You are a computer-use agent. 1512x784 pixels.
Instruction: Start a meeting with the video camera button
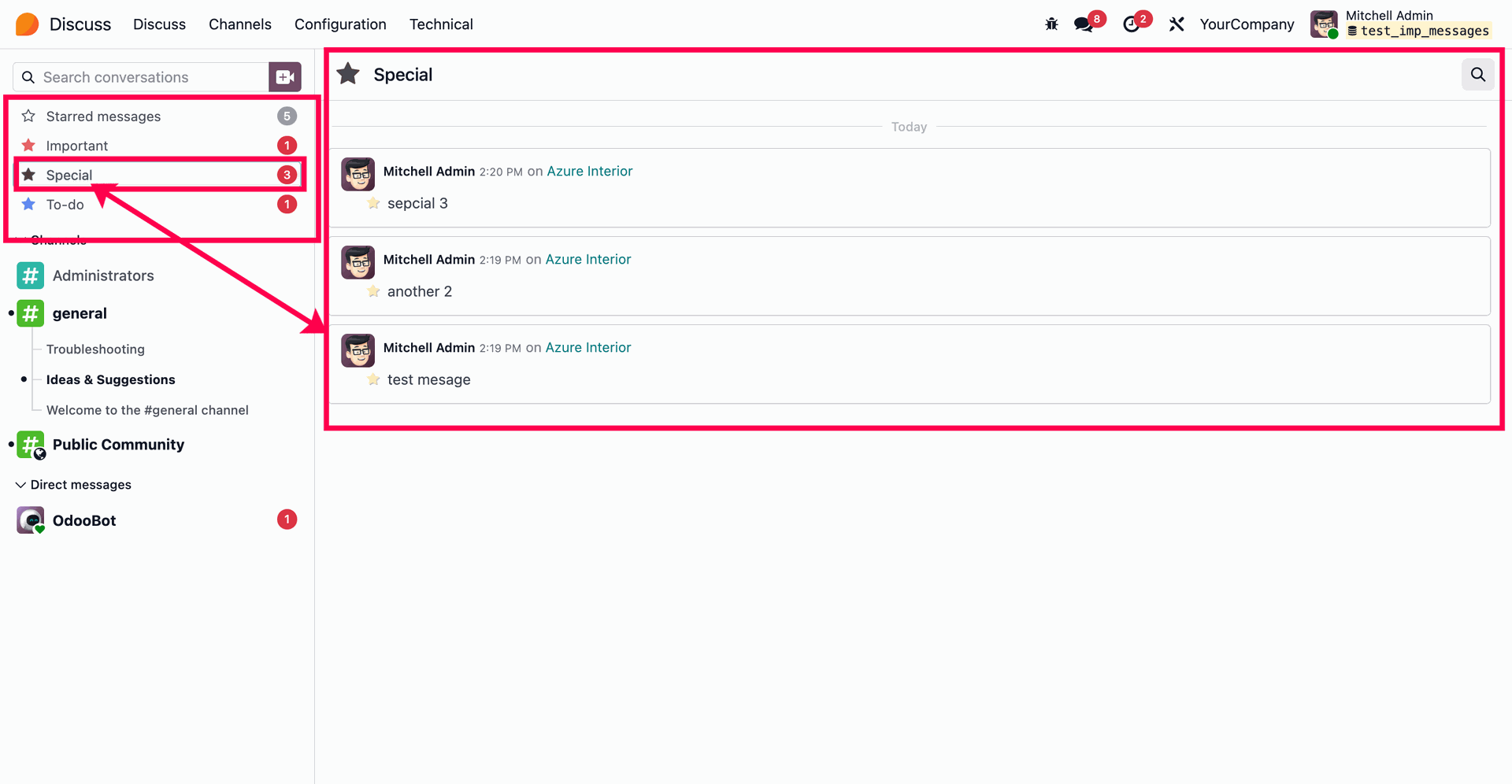285,77
